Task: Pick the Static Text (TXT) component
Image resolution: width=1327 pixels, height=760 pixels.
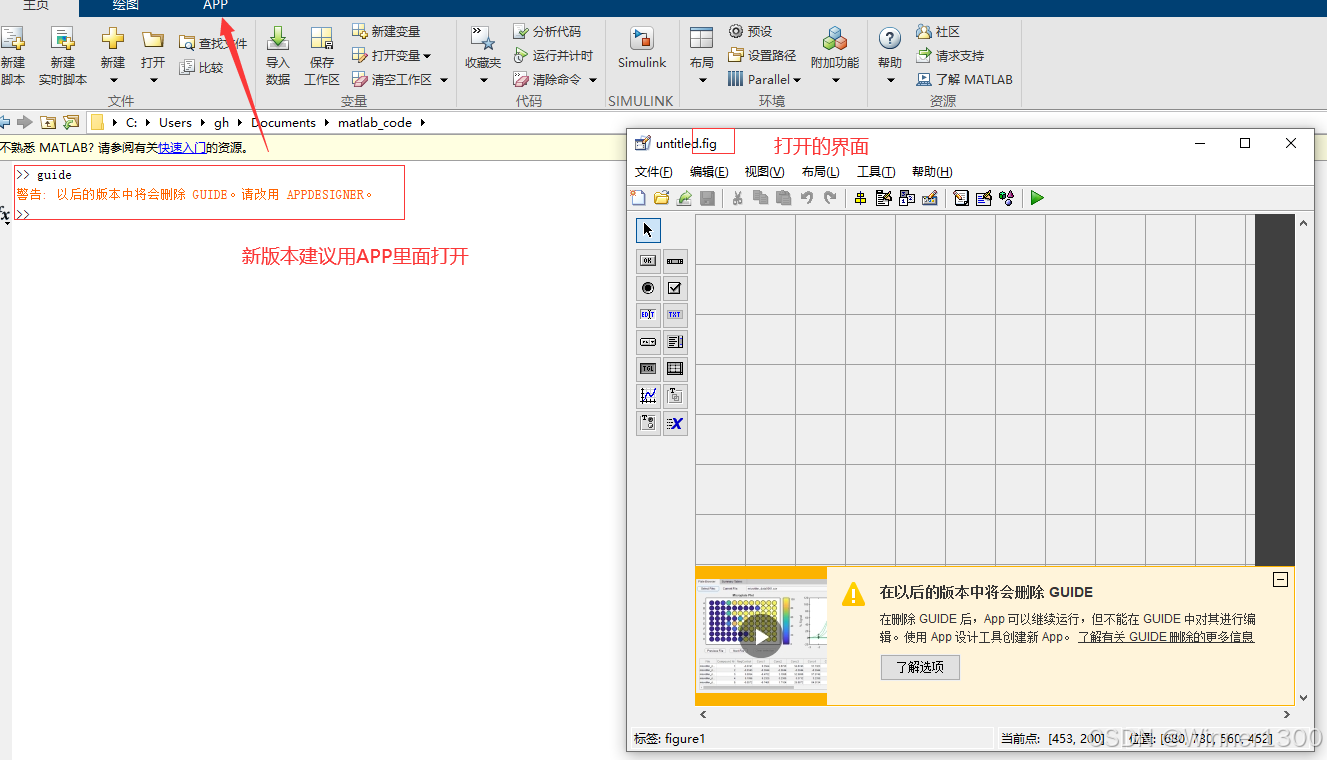Action: coord(675,315)
